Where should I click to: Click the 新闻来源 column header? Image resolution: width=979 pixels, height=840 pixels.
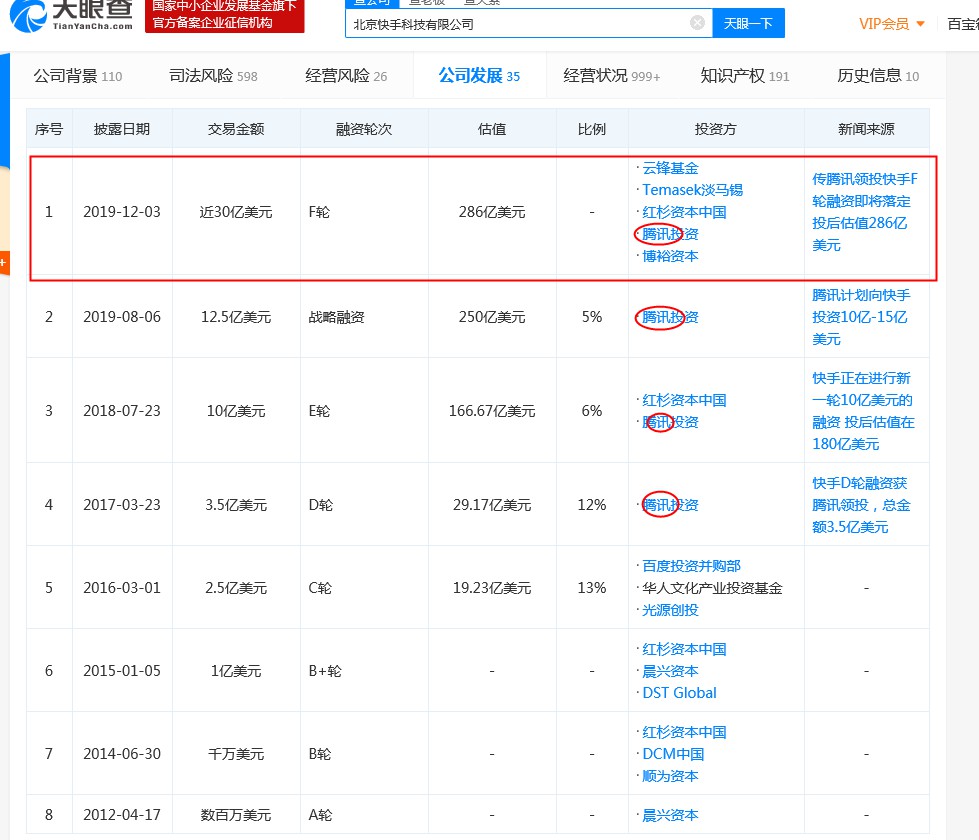pyautogui.click(x=866, y=129)
